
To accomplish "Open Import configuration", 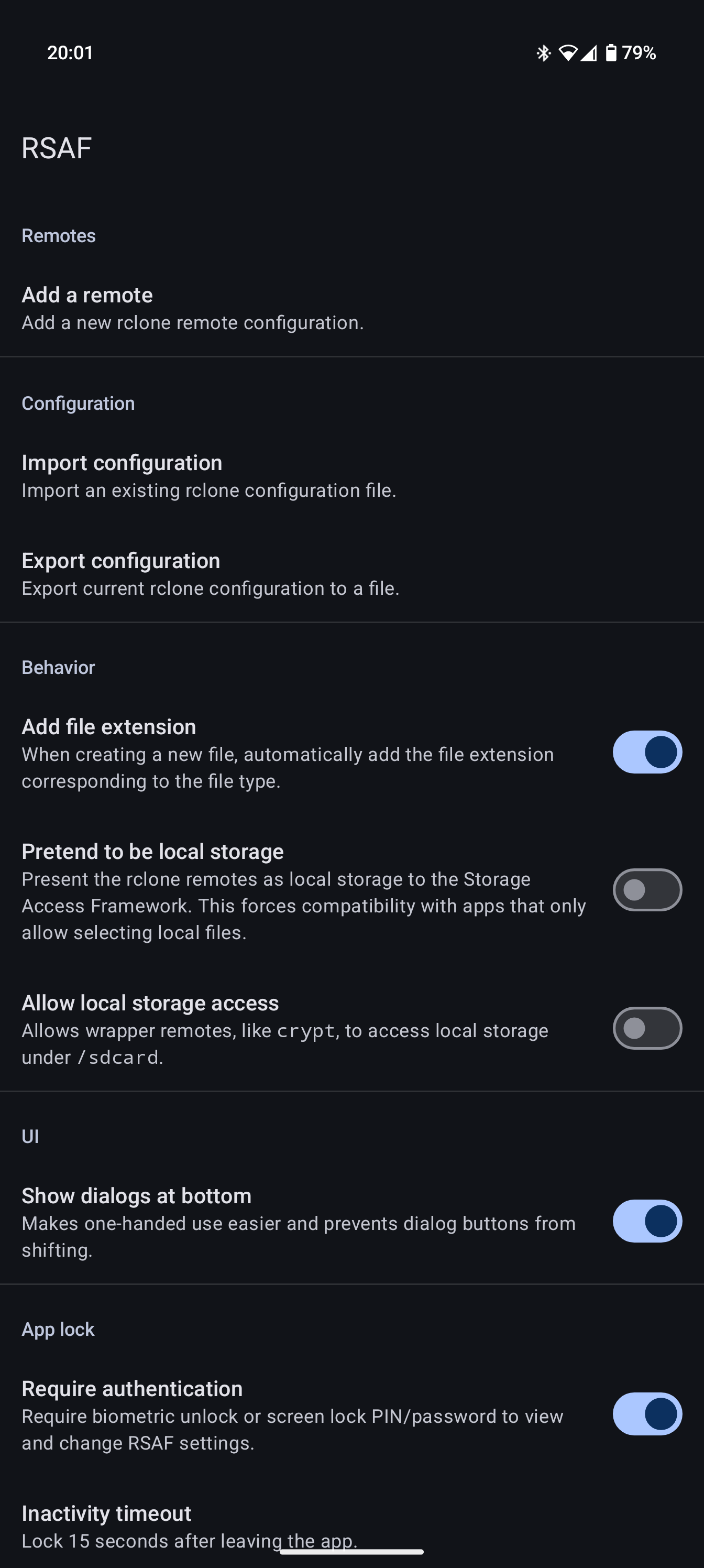I will click(208, 475).
